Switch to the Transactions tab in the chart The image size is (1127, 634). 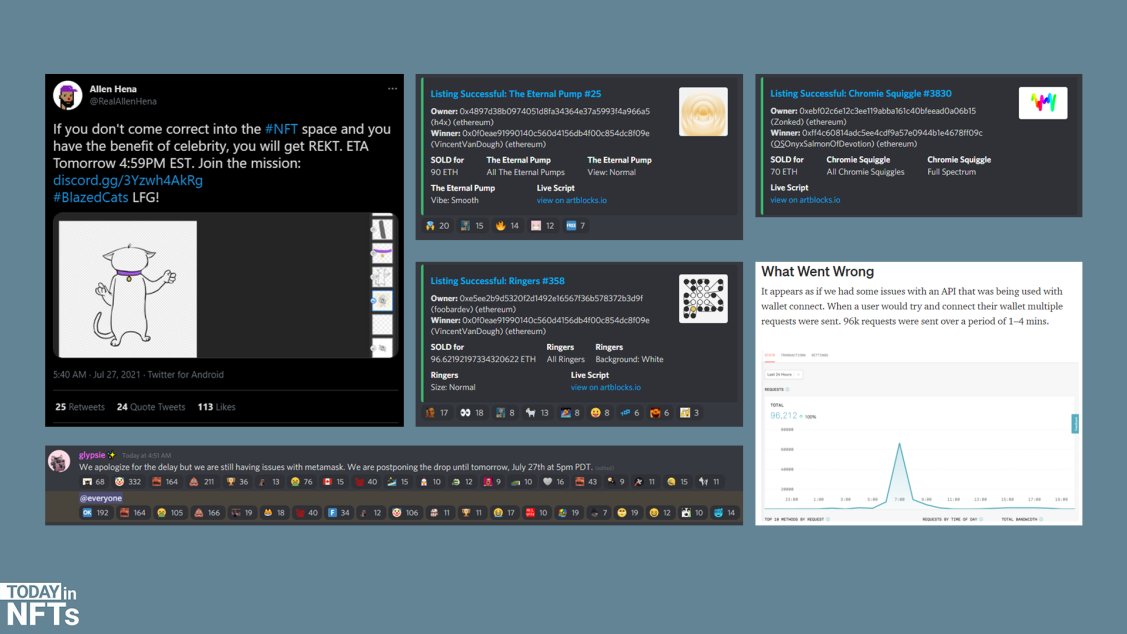[793, 355]
